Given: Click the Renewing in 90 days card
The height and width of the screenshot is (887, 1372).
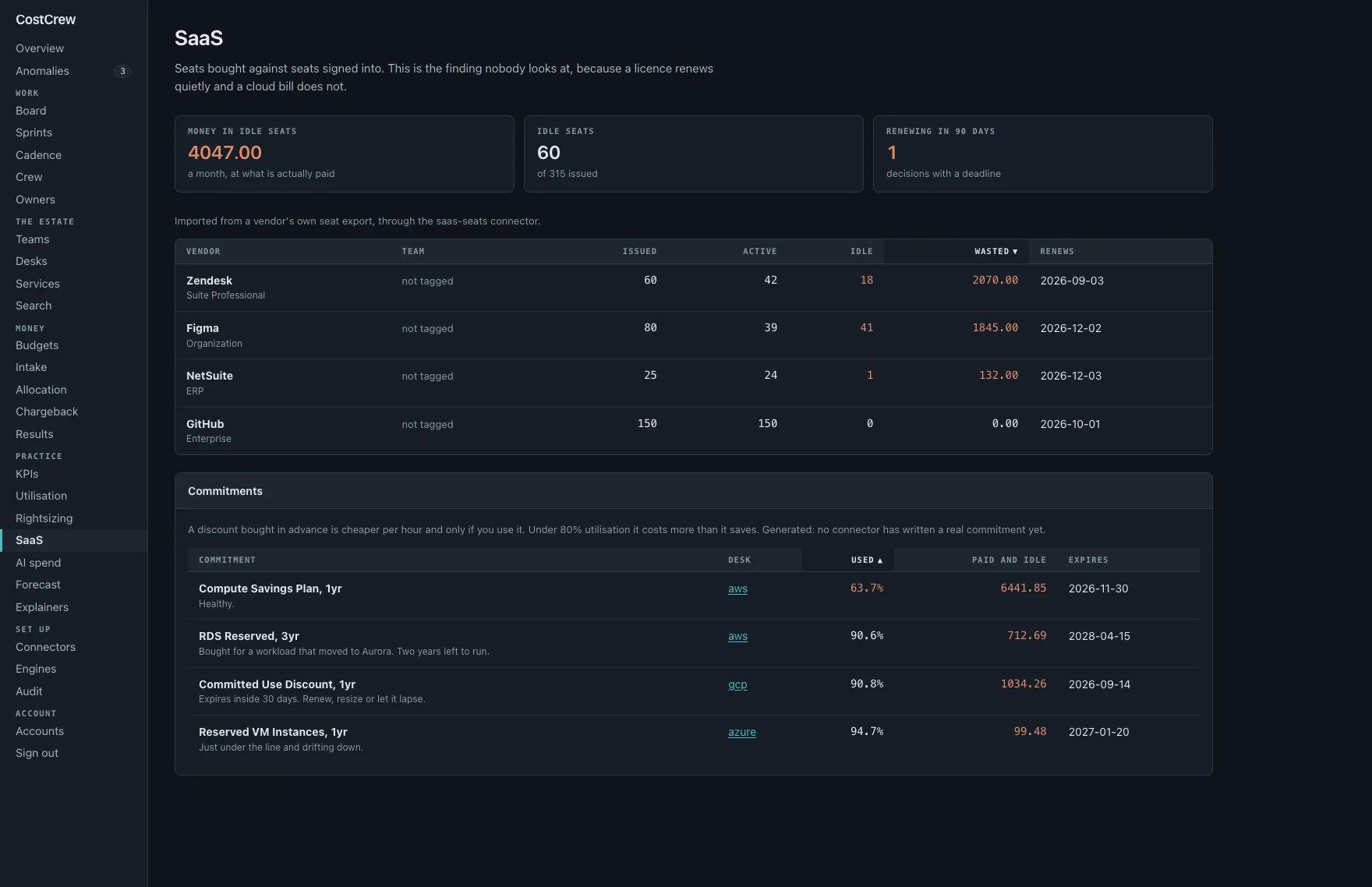Looking at the screenshot, I should point(1042,154).
